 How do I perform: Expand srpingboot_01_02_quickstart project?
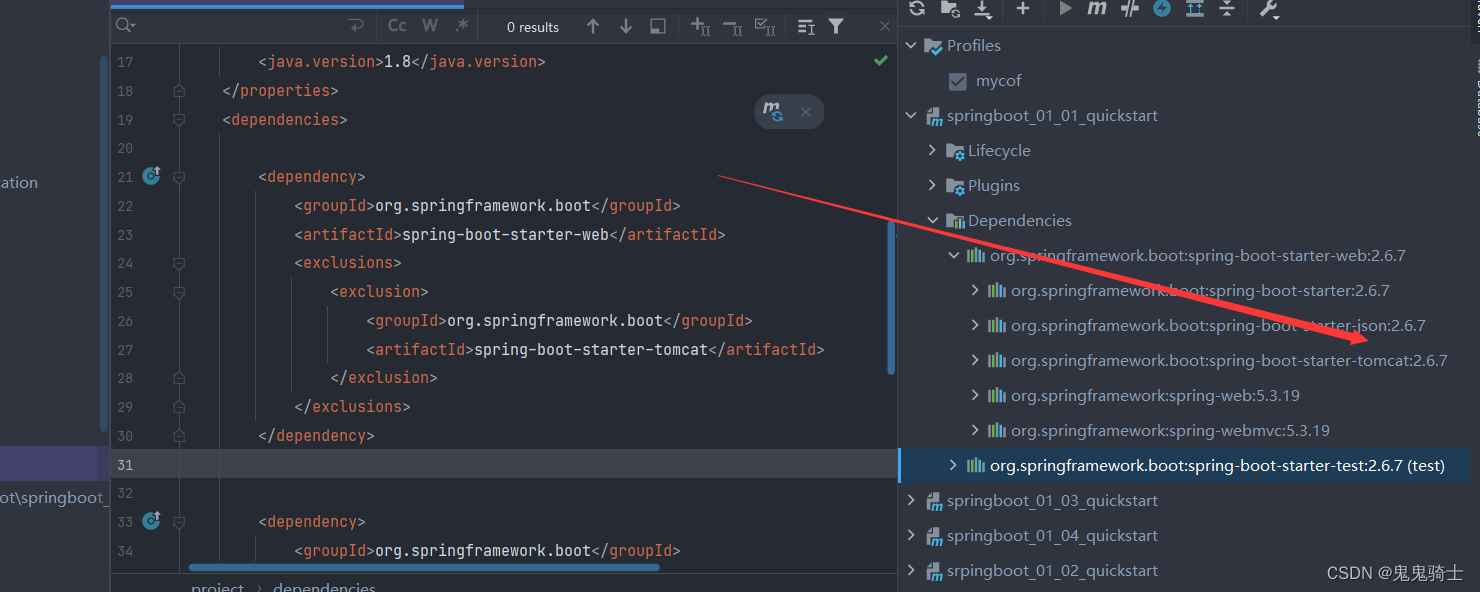coord(911,570)
